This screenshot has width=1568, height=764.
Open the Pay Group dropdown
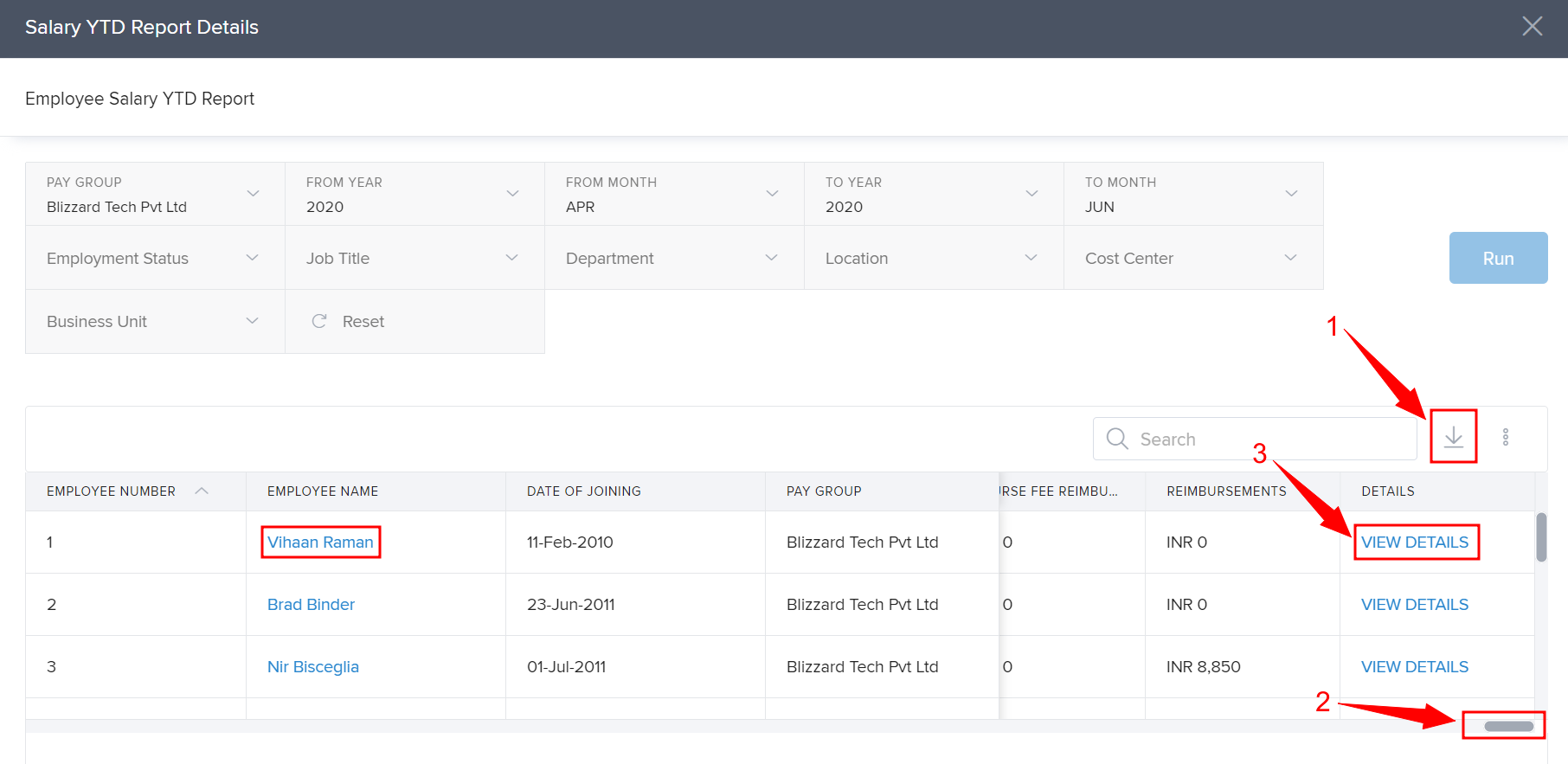155,194
